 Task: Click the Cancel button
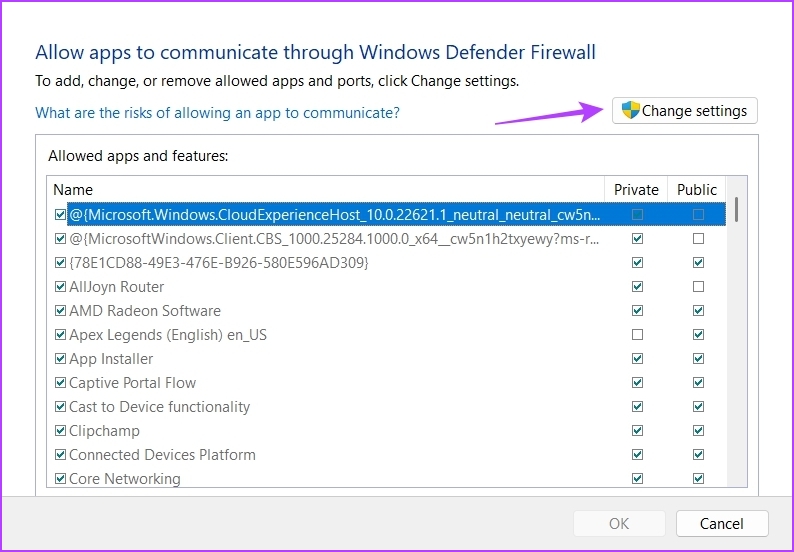(722, 523)
